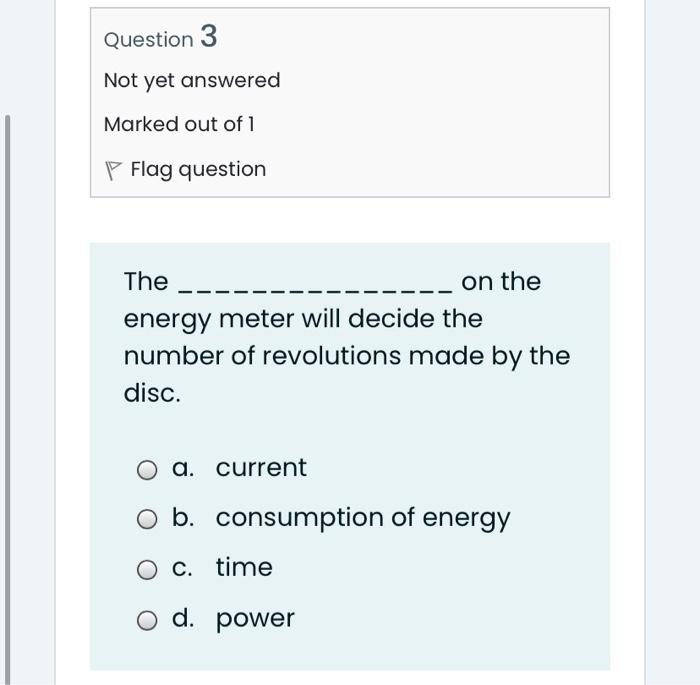Viewport: 700px width, 685px height.
Task: Click the 'Question 3' heading
Action: (161, 37)
